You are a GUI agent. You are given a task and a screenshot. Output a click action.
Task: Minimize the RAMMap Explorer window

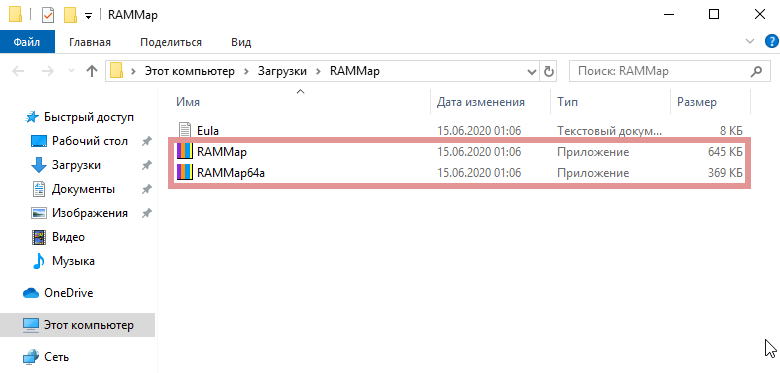(669, 15)
